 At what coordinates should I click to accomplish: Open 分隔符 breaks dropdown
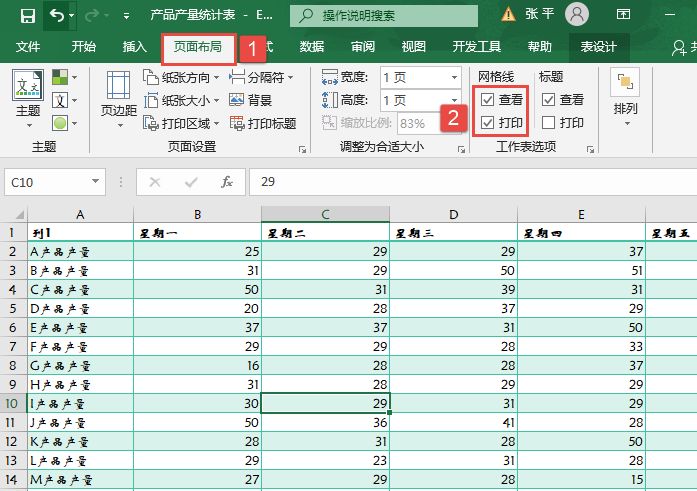click(261, 77)
